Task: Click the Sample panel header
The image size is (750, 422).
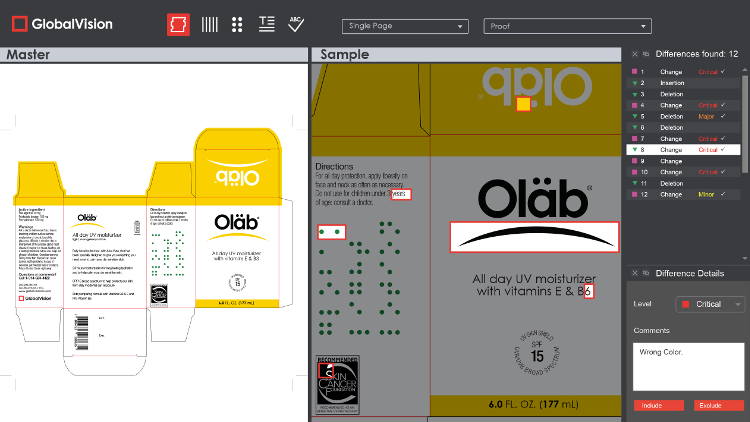Action: 466,55
